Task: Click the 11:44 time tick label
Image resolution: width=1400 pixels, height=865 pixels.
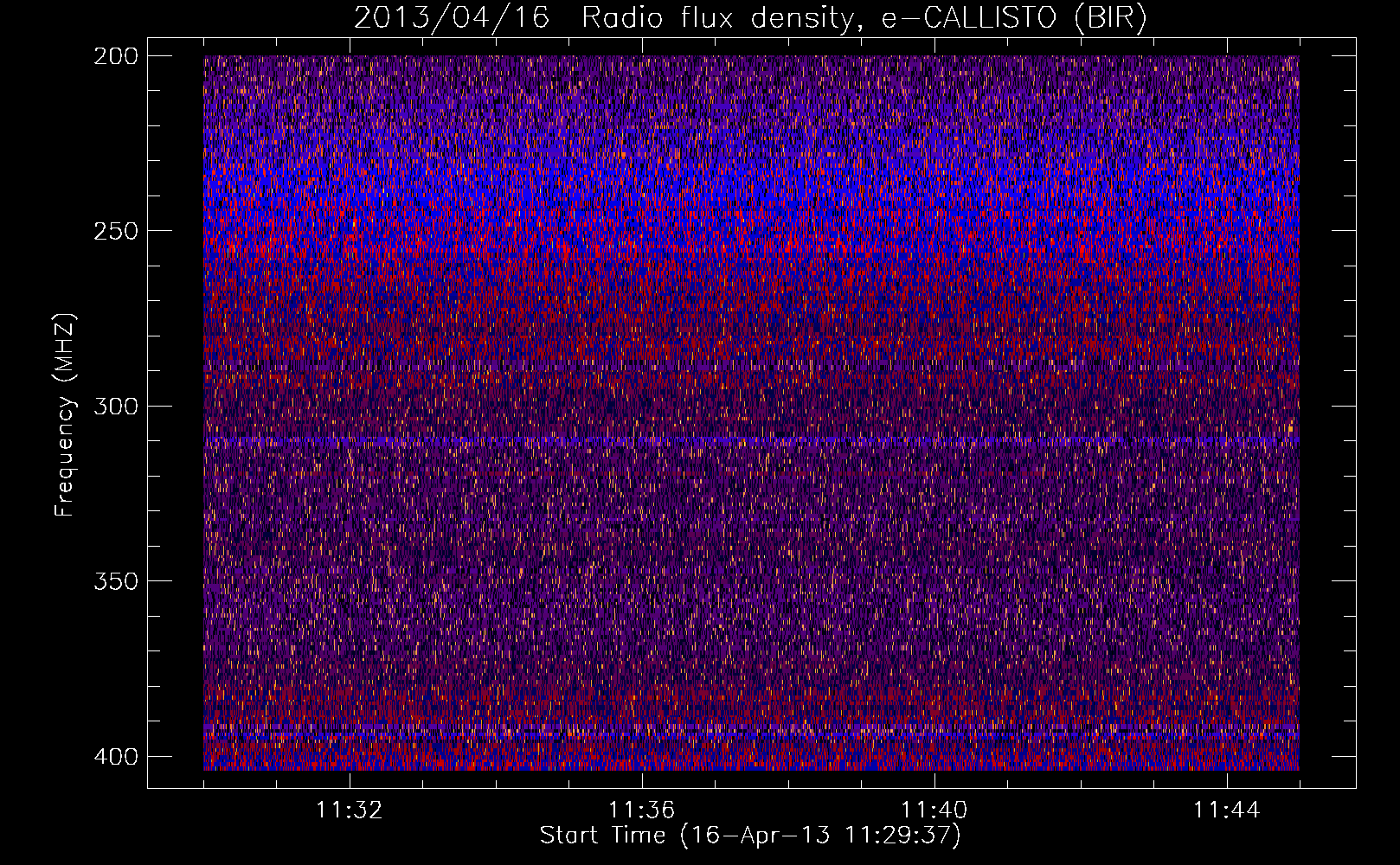Action: click(1227, 811)
